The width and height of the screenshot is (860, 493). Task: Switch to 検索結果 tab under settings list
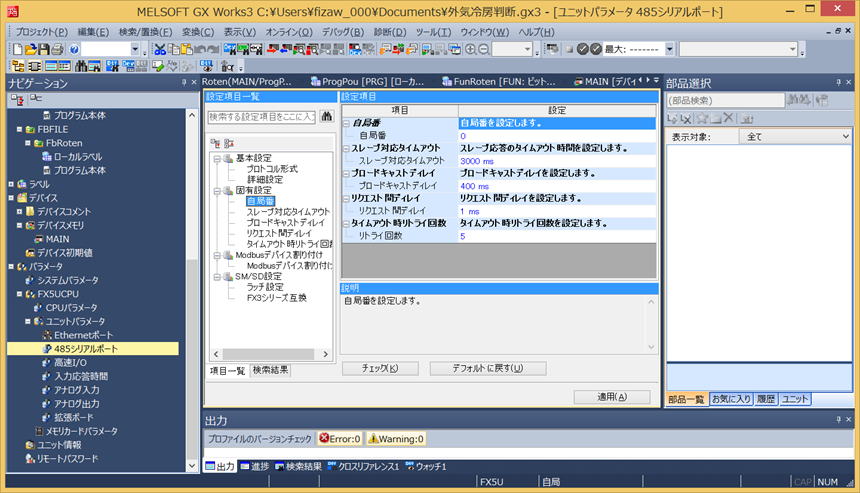[270, 370]
